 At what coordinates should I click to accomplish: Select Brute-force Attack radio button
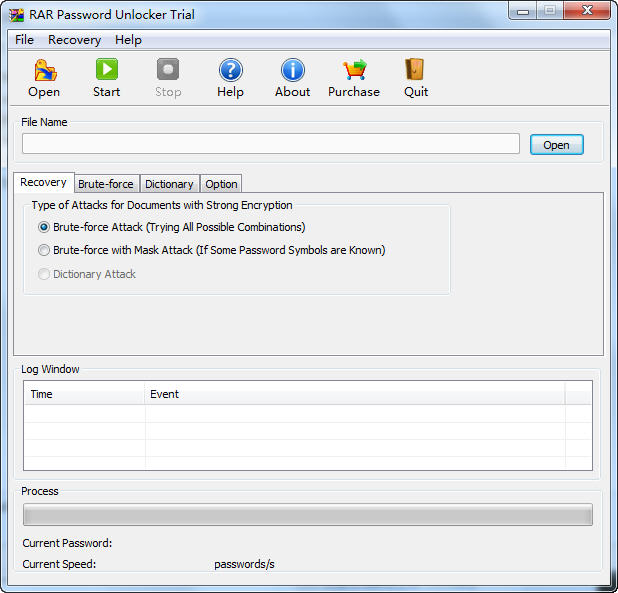coord(44,227)
